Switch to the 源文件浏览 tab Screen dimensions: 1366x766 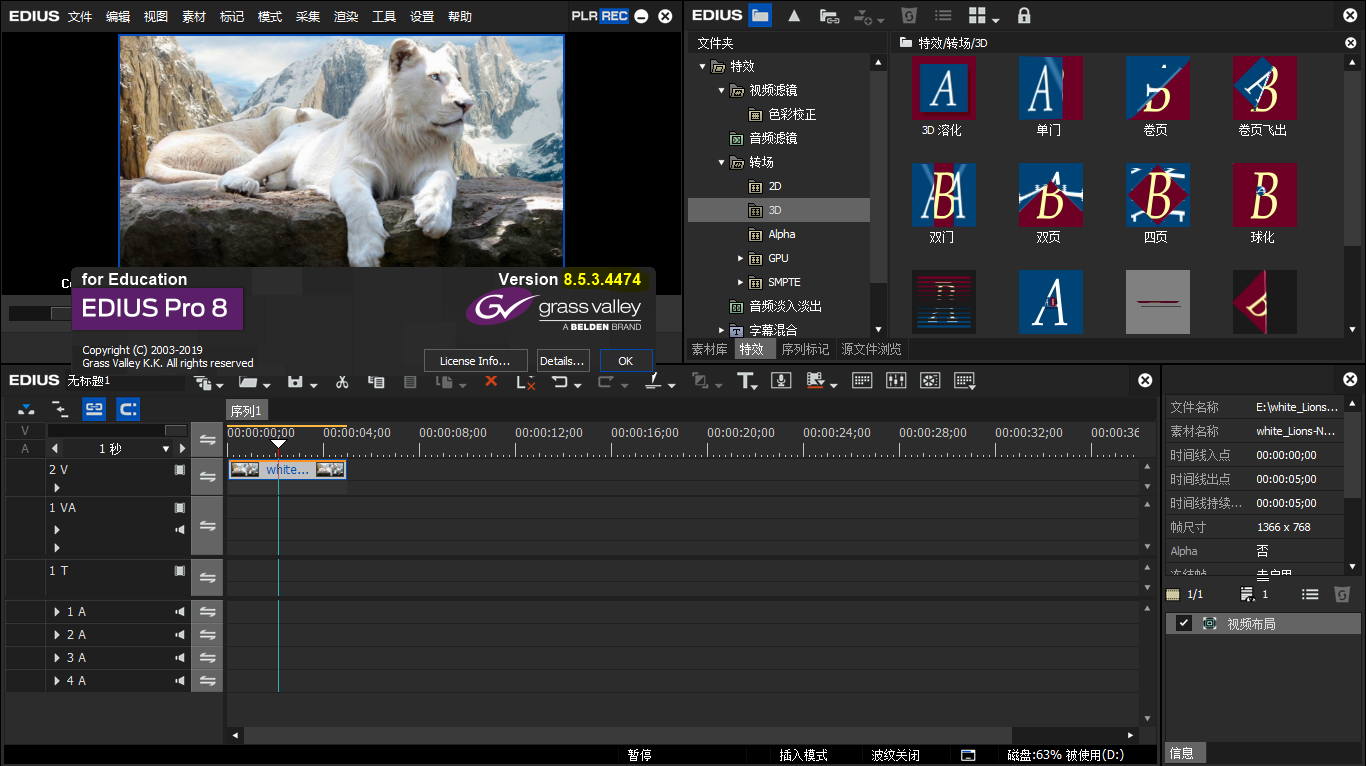871,349
